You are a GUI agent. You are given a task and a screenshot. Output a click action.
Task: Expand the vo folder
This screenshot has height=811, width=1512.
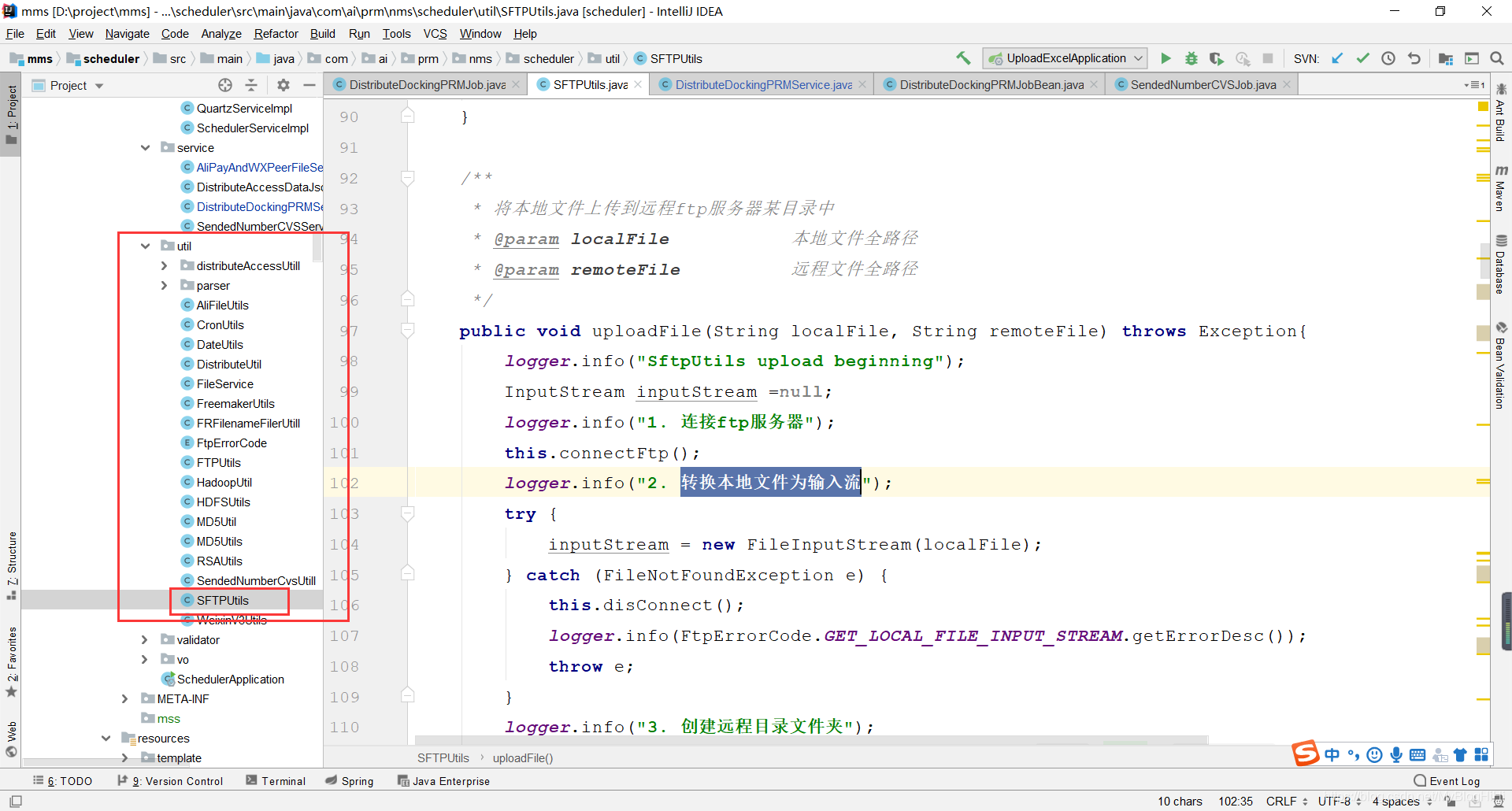144,659
